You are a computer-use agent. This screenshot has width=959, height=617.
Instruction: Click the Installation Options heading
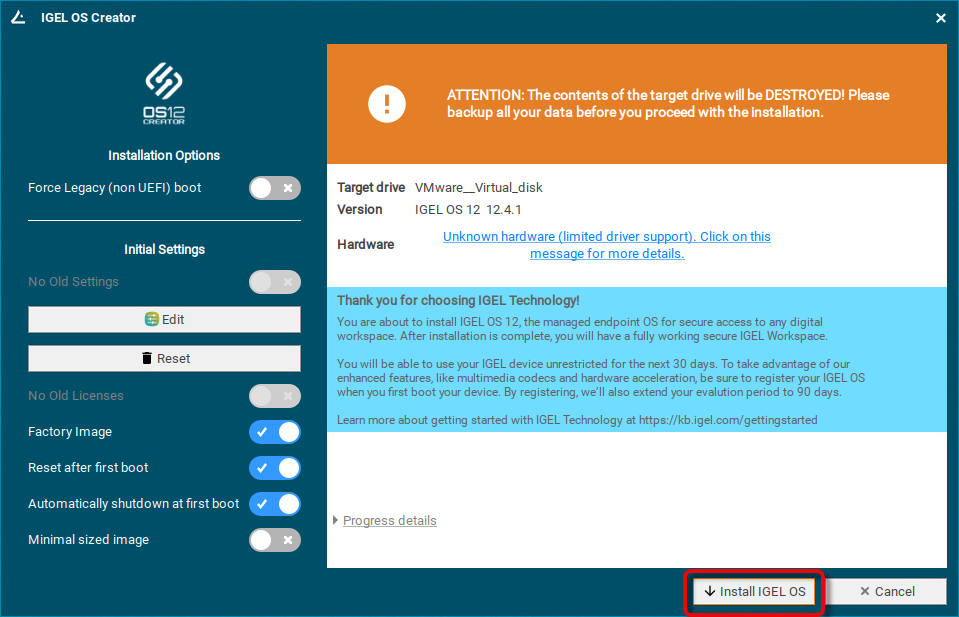pos(164,156)
